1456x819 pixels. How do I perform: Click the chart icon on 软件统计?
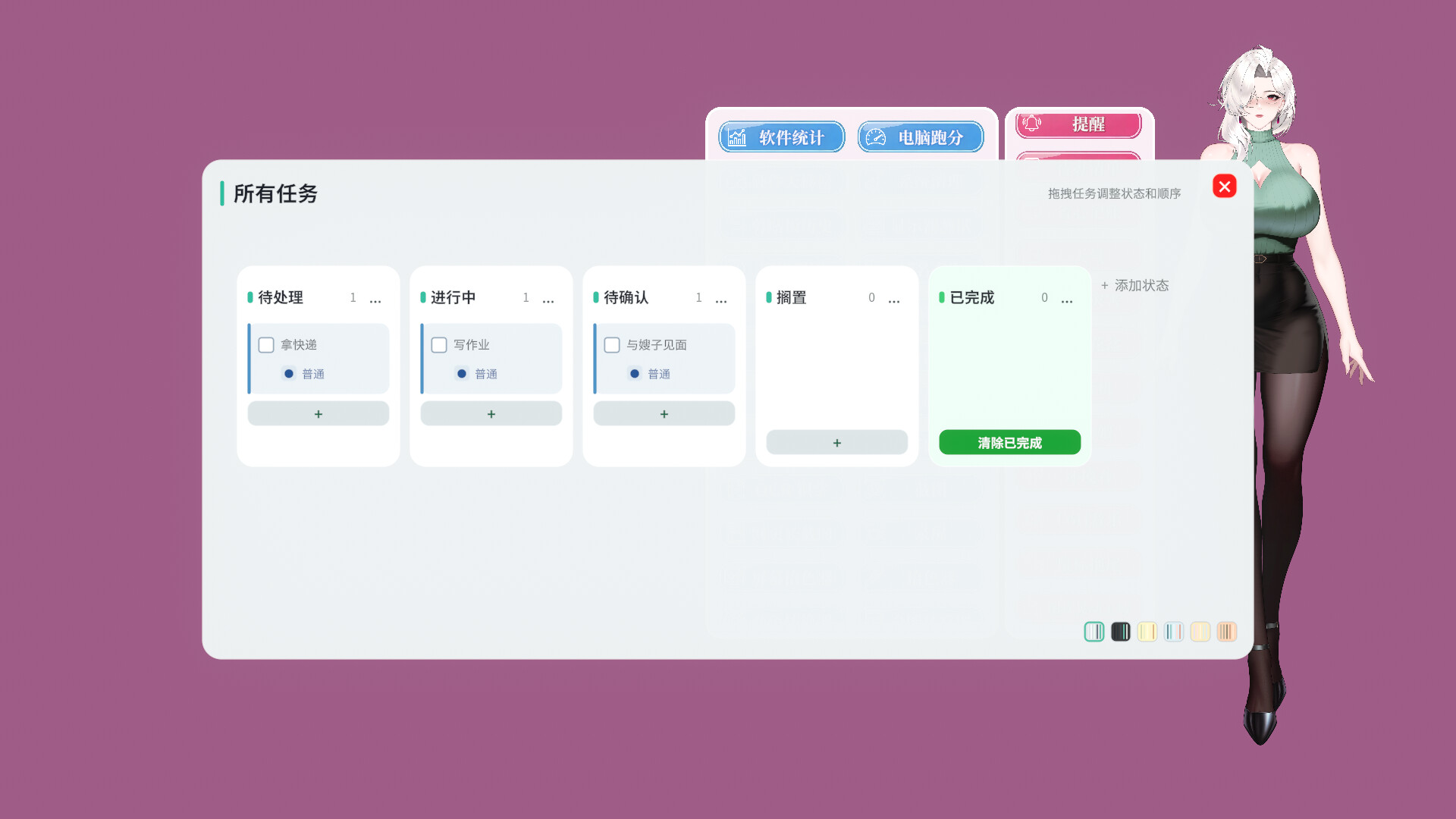tap(737, 137)
